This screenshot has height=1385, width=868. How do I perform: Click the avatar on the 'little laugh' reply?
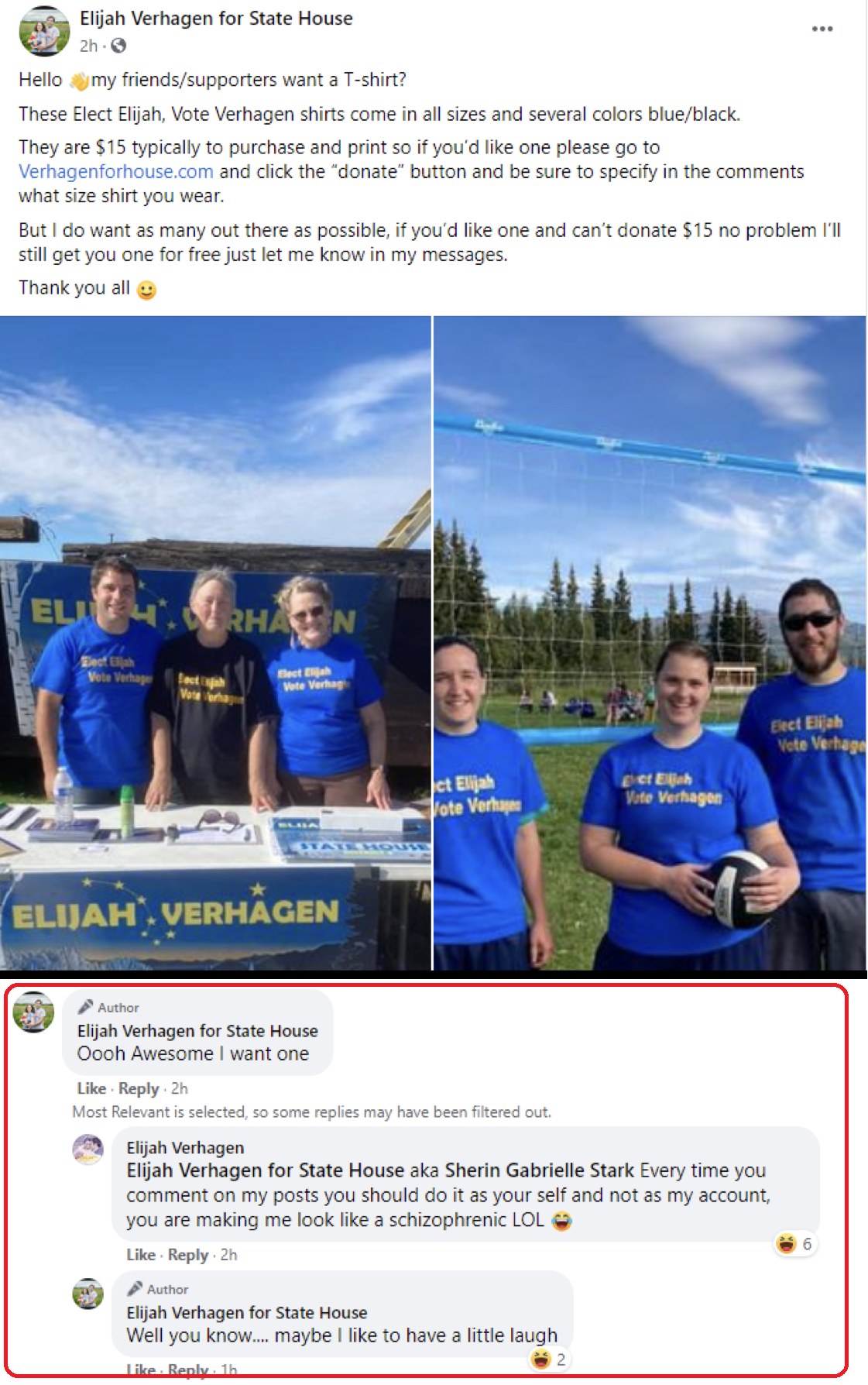click(x=87, y=1294)
